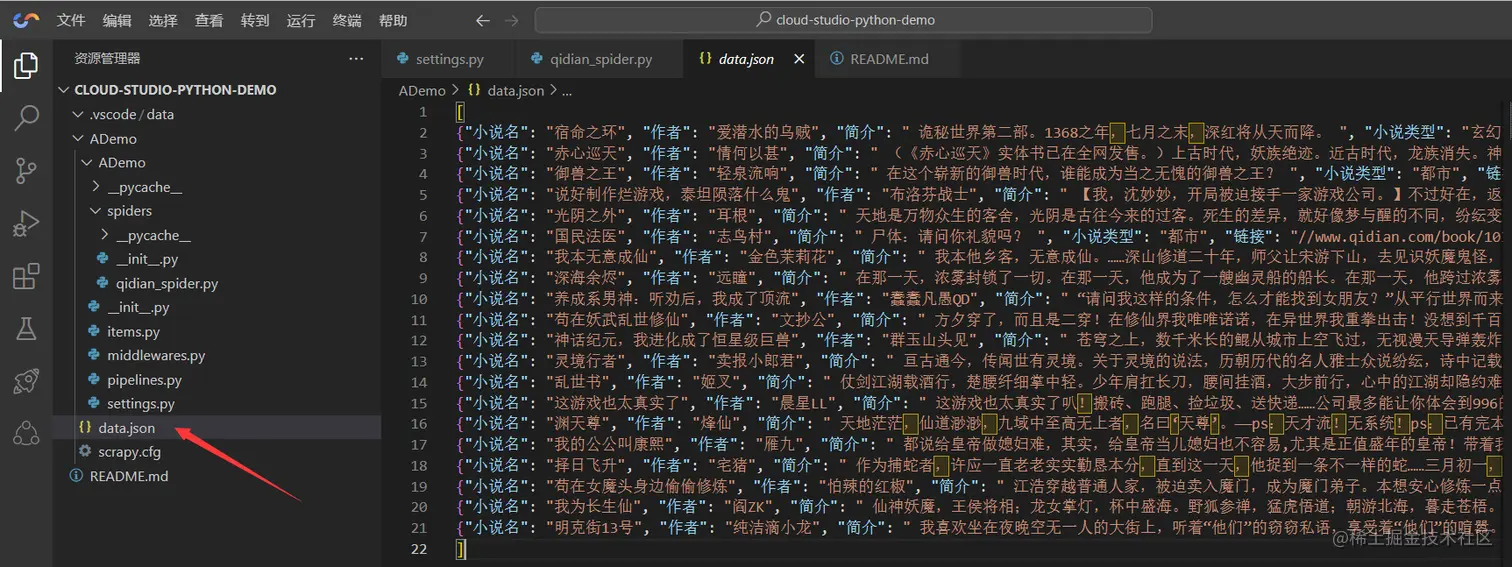Switch to the data.json tab
The height and width of the screenshot is (567, 1512).
746,59
